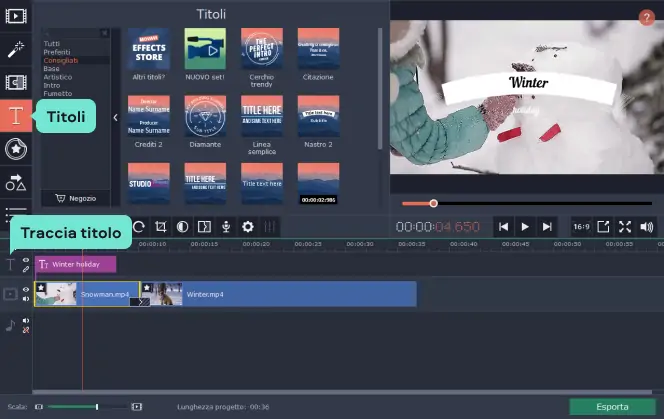Select the timecode 00:00:02:986 title thumbnail

318,183
